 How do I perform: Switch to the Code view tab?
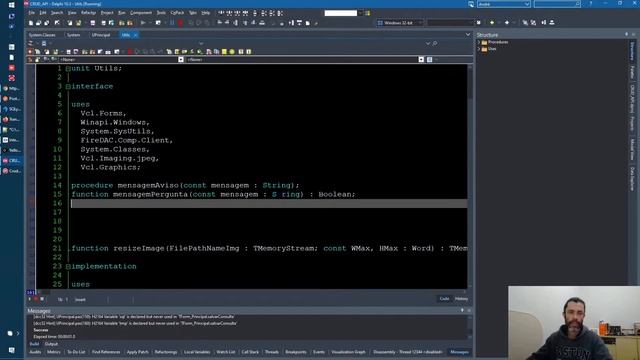444,299
